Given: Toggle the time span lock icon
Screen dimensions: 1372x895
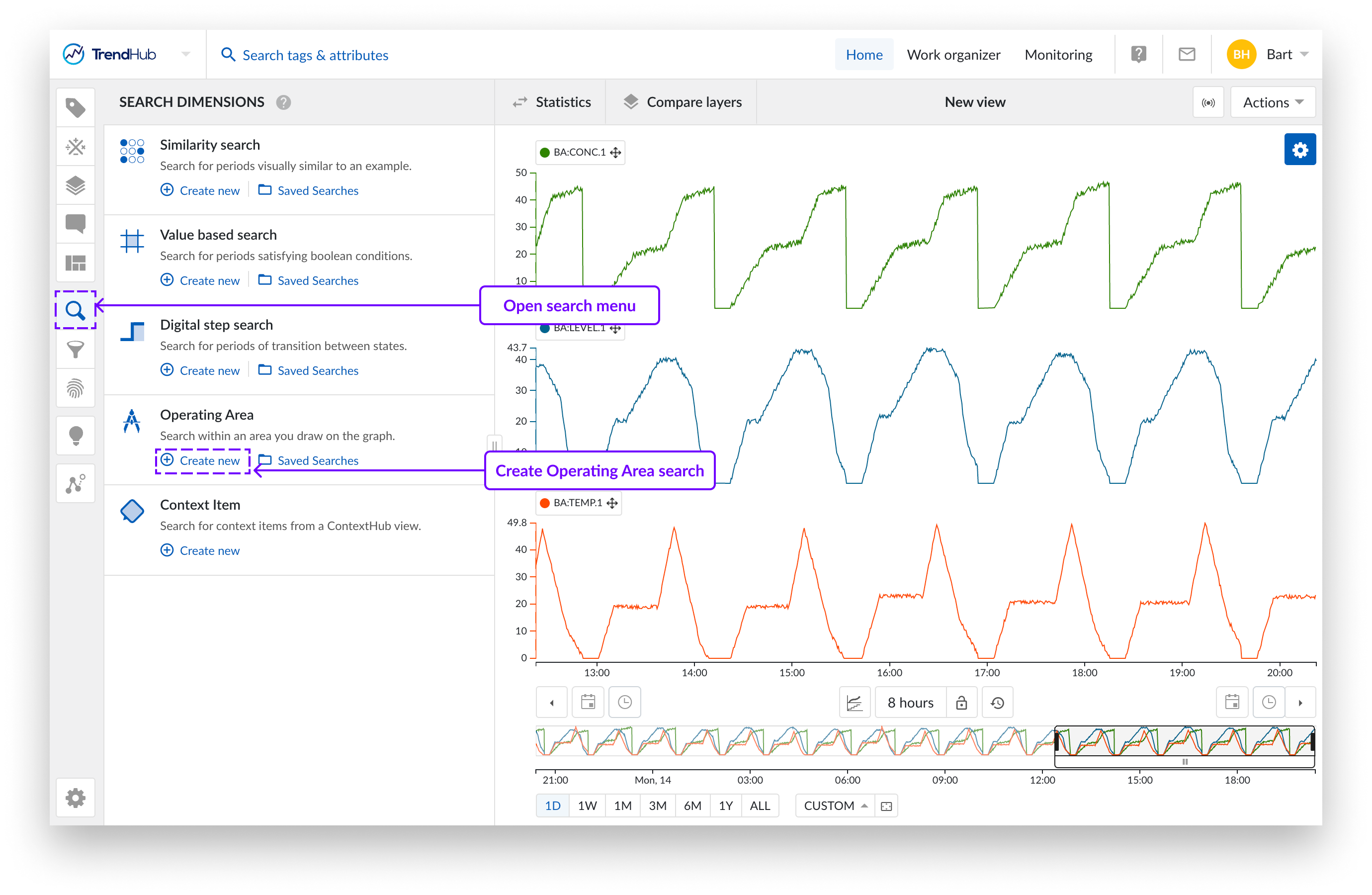Looking at the screenshot, I should click(961, 703).
